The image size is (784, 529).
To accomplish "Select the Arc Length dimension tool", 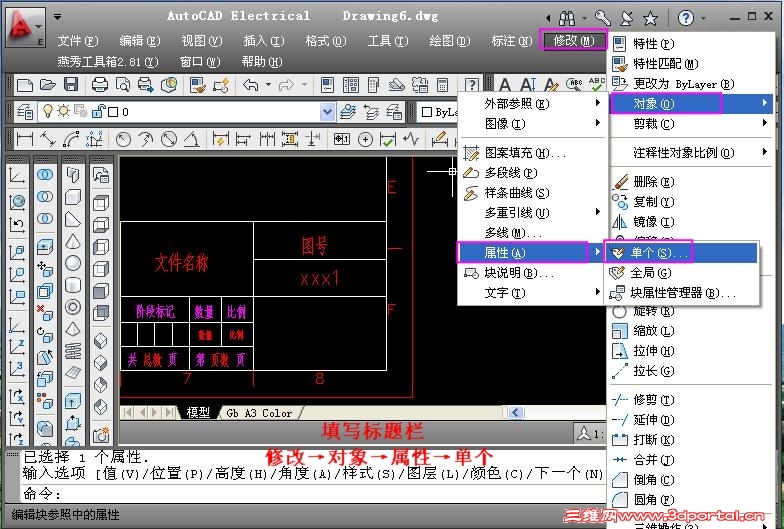I will click(71, 138).
